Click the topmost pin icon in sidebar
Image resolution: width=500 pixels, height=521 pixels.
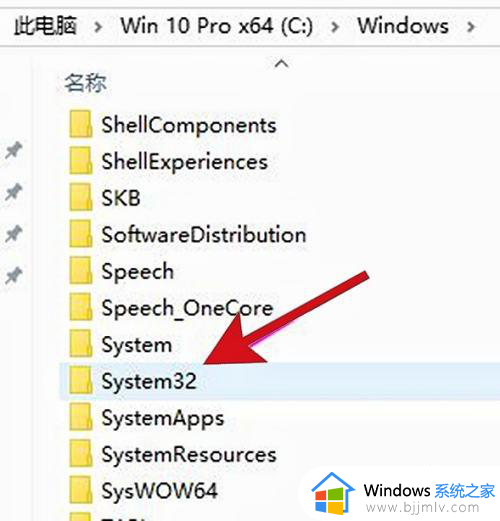[14, 150]
